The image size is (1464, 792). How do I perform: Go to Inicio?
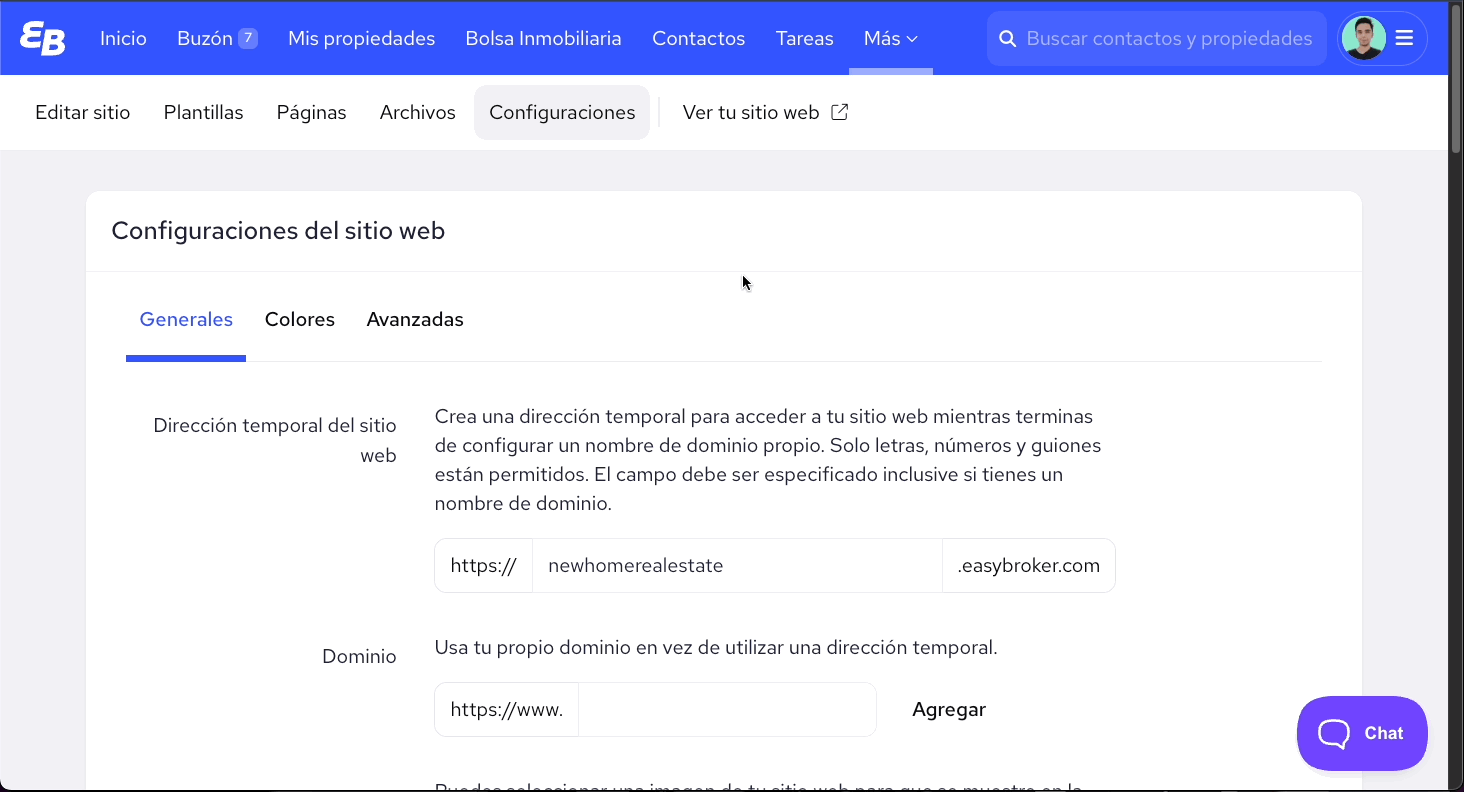point(123,38)
